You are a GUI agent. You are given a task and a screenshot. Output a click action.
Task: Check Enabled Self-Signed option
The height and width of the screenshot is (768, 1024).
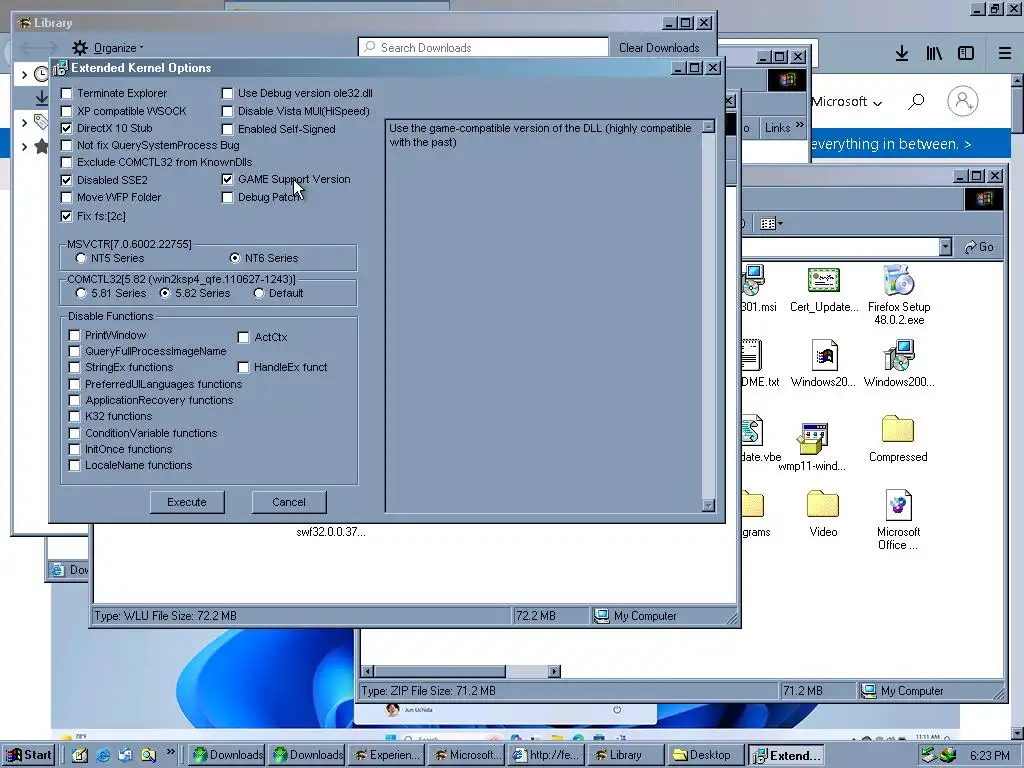pyautogui.click(x=227, y=129)
